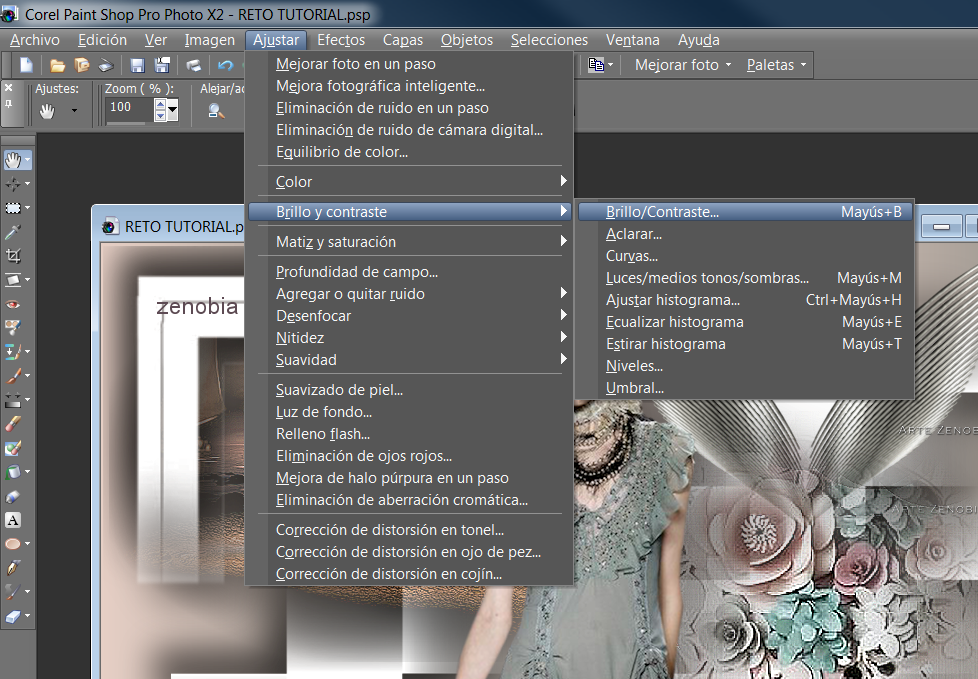Select the Dropper tool

(12, 232)
